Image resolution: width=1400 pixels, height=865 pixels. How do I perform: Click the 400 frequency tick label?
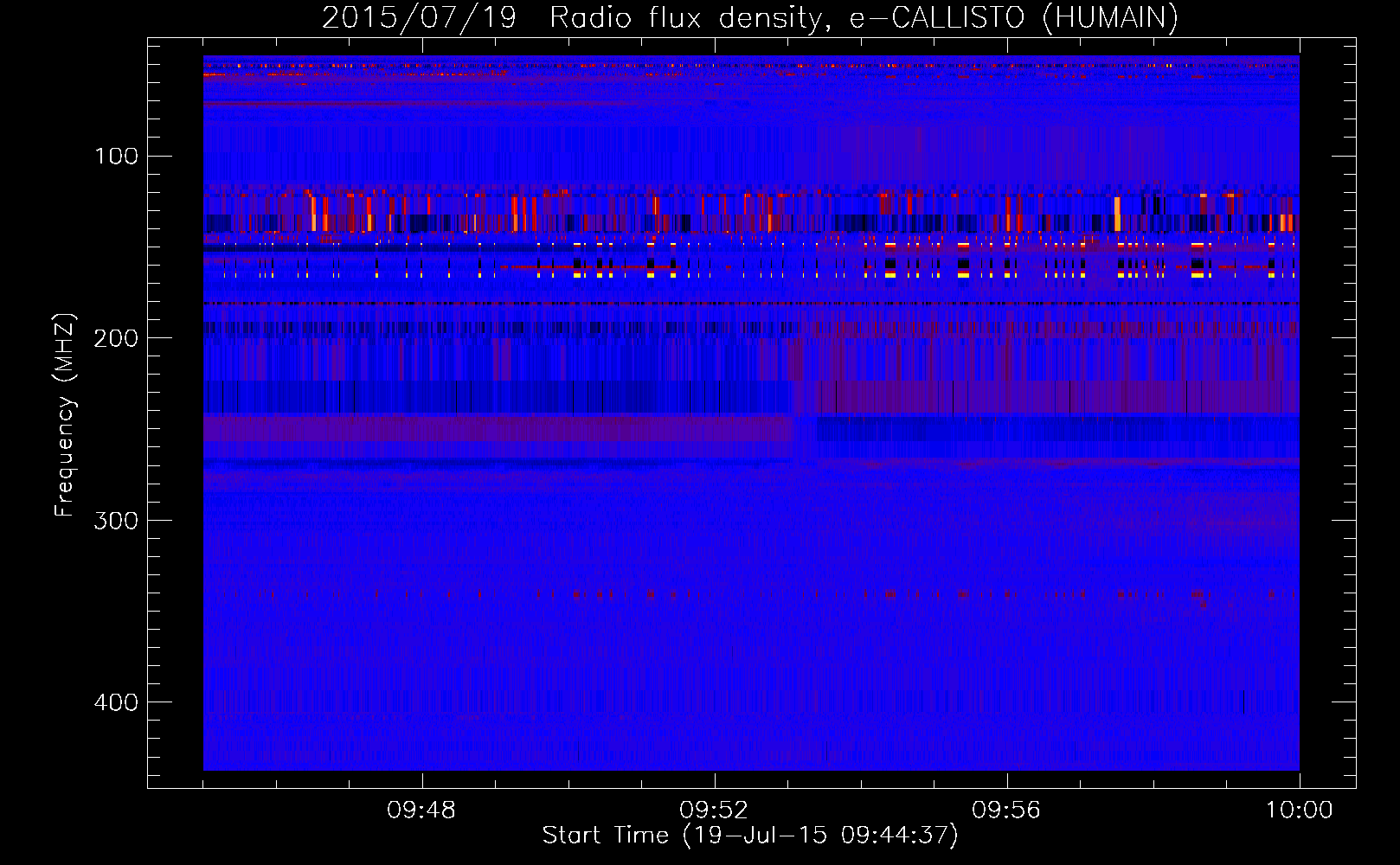pyautogui.click(x=116, y=702)
